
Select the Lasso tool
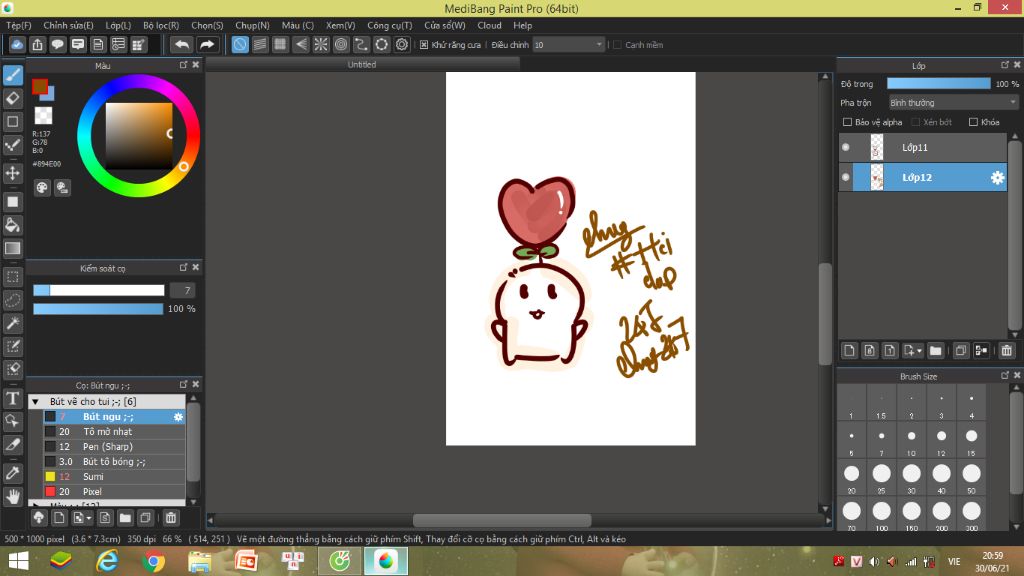[x=13, y=300]
